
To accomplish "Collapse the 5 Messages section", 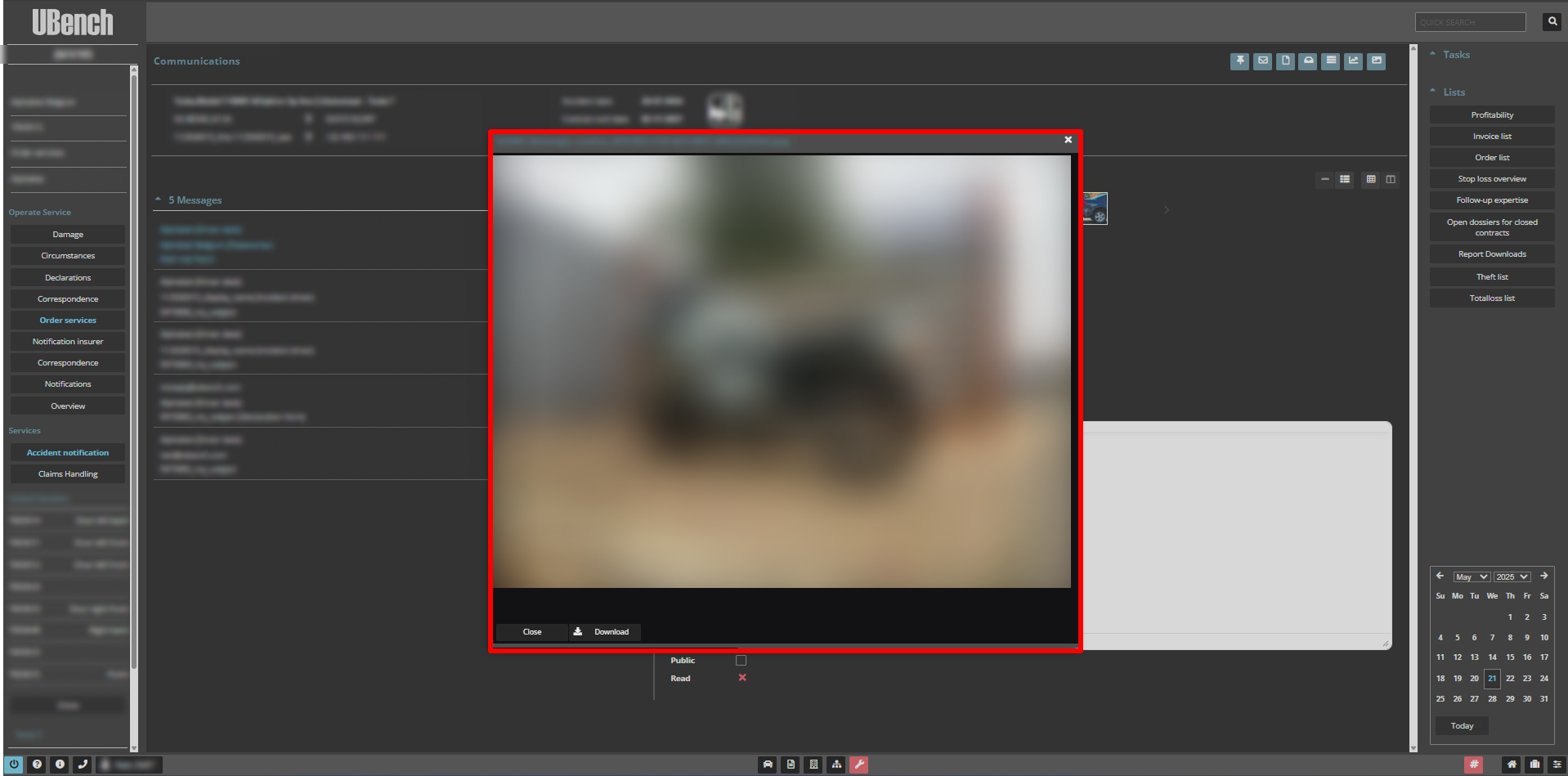I will point(159,200).
